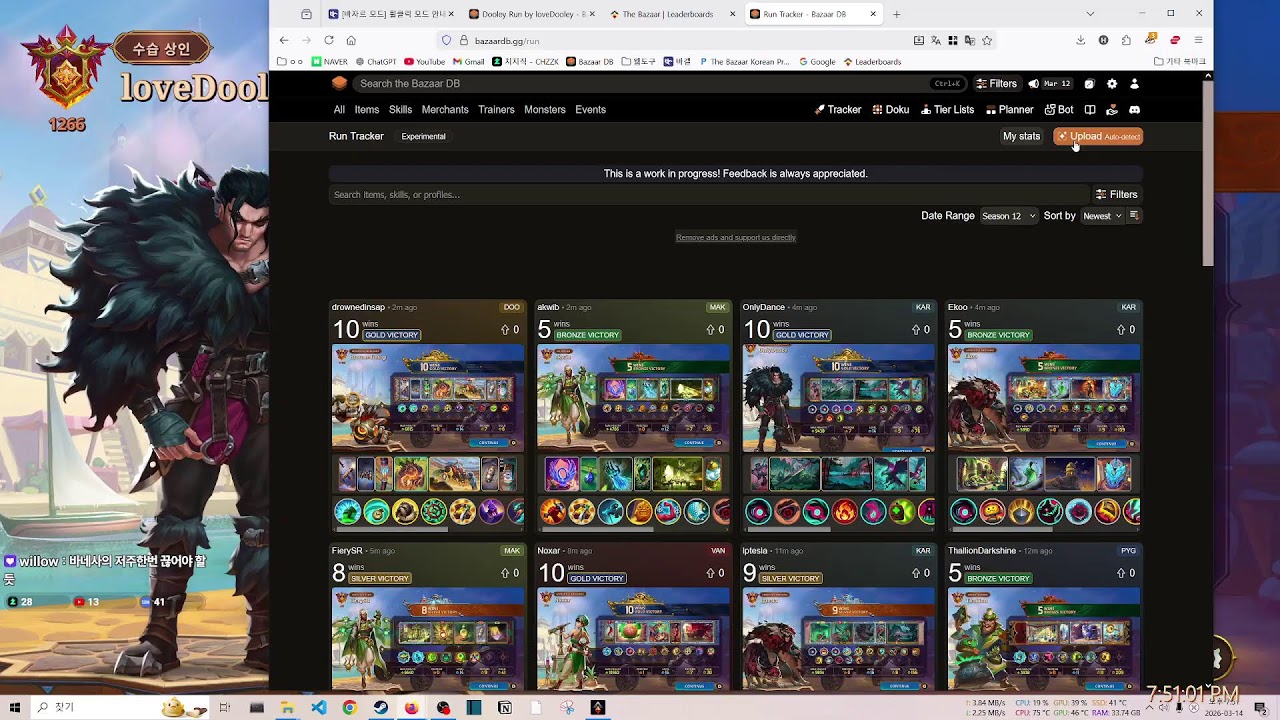The image size is (1280, 720).
Task: Click the Upload Auto-detect button
Action: [1098, 136]
